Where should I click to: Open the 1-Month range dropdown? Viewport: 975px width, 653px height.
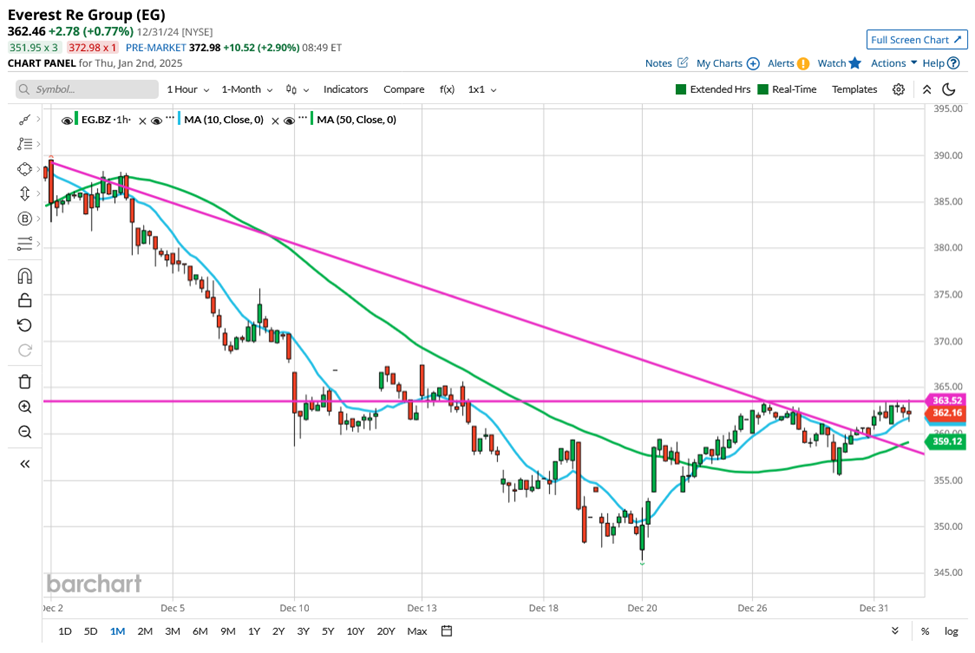245,89
